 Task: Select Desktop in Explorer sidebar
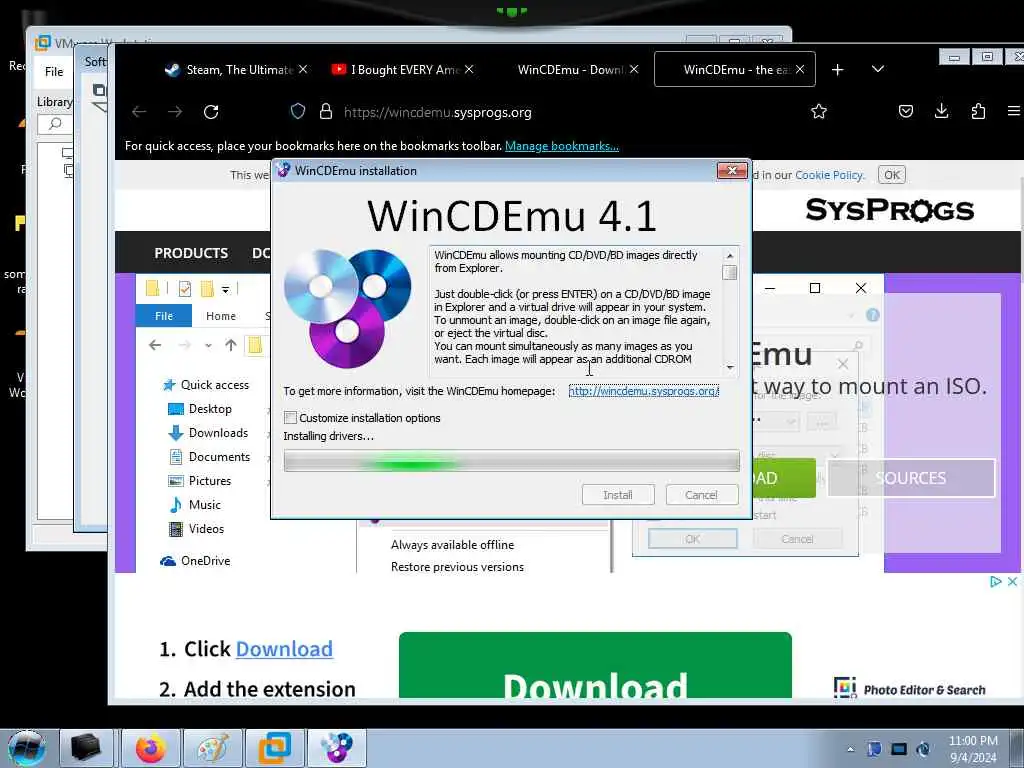coord(200,409)
